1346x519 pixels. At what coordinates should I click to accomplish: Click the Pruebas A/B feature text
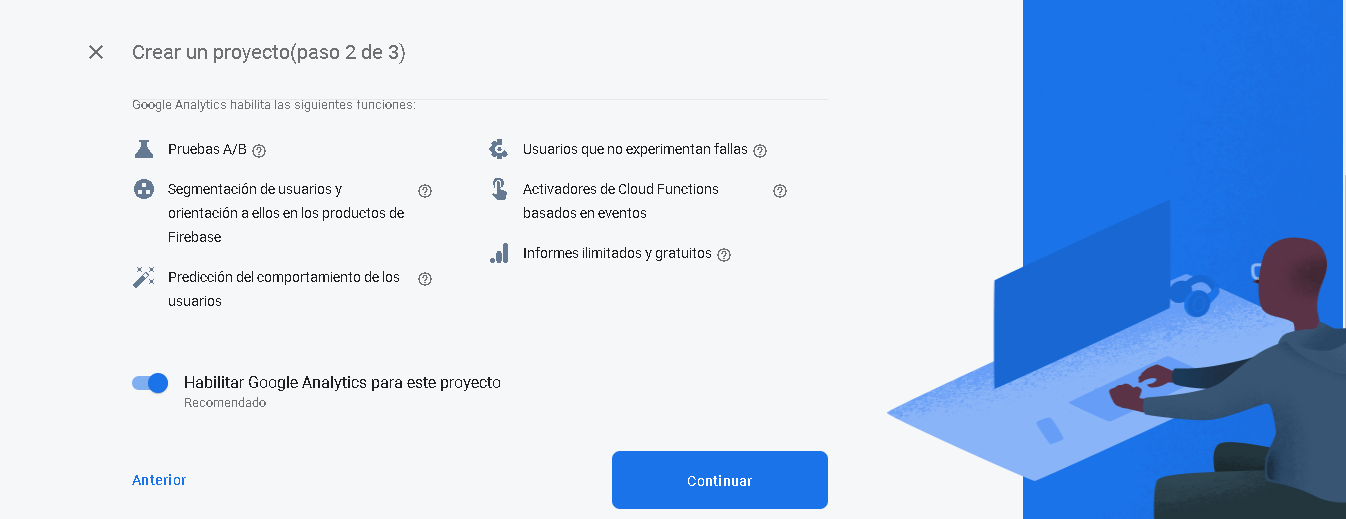[207, 150]
